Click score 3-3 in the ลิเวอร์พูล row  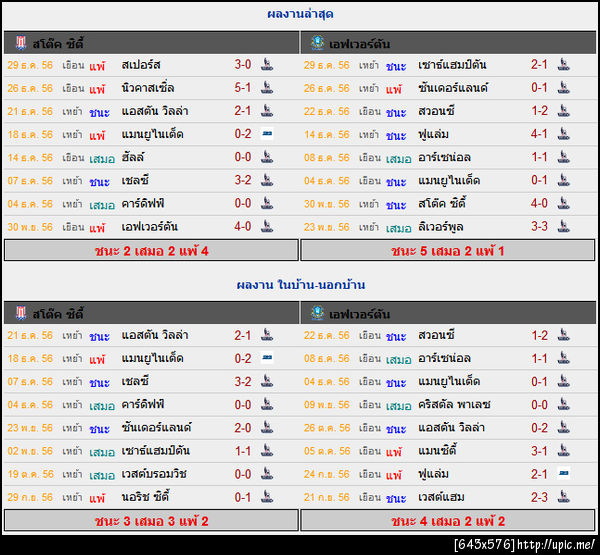(539, 226)
